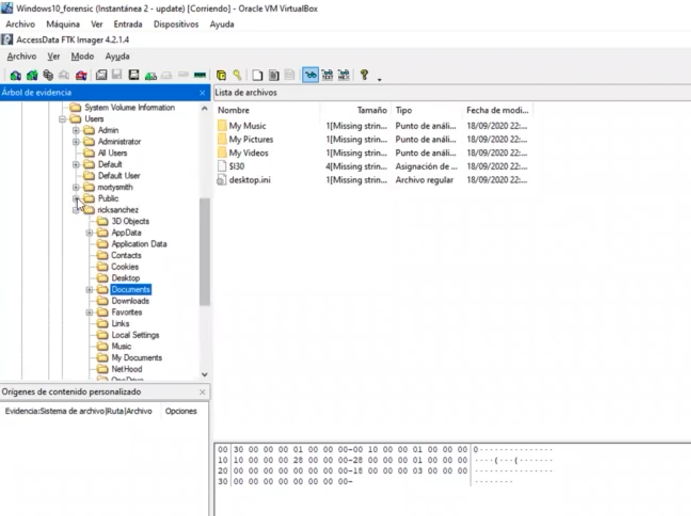
Task: Select My Videos in the file list
Action: (249, 153)
